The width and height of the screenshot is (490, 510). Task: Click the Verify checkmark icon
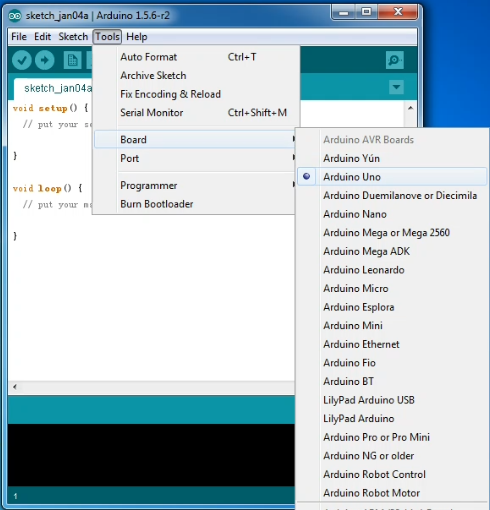[22, 60]
